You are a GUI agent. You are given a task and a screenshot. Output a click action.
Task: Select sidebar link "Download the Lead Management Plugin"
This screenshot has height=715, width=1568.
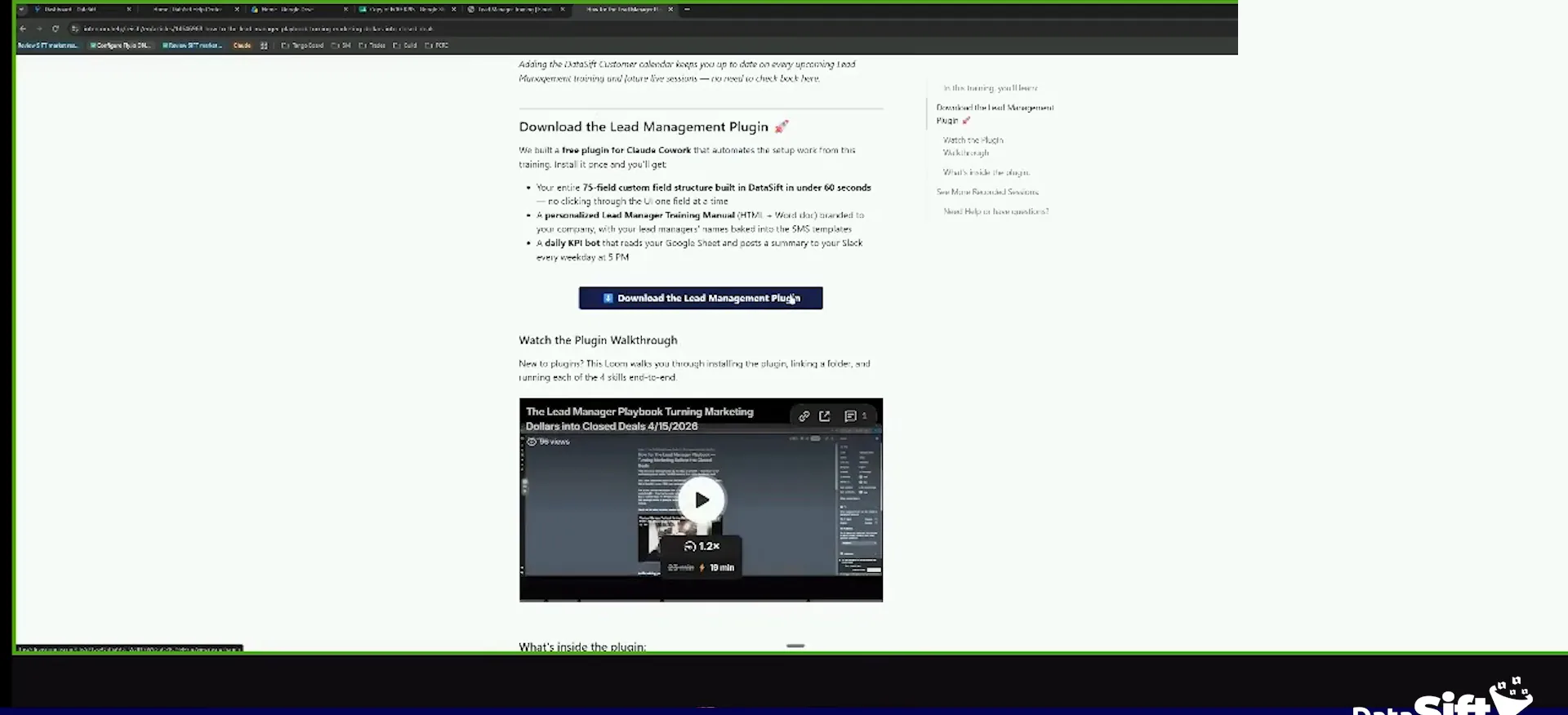[995, 113]
